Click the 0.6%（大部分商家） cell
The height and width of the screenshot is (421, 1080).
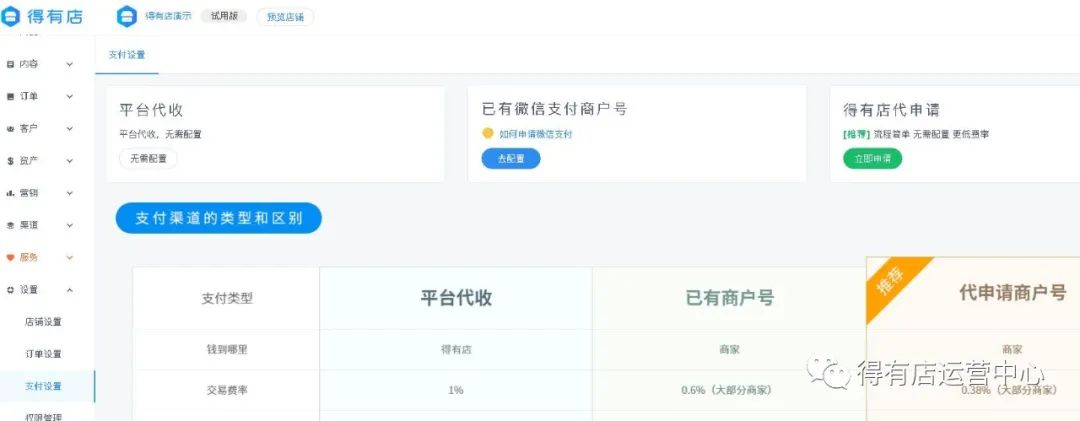[x=727, y=390]
